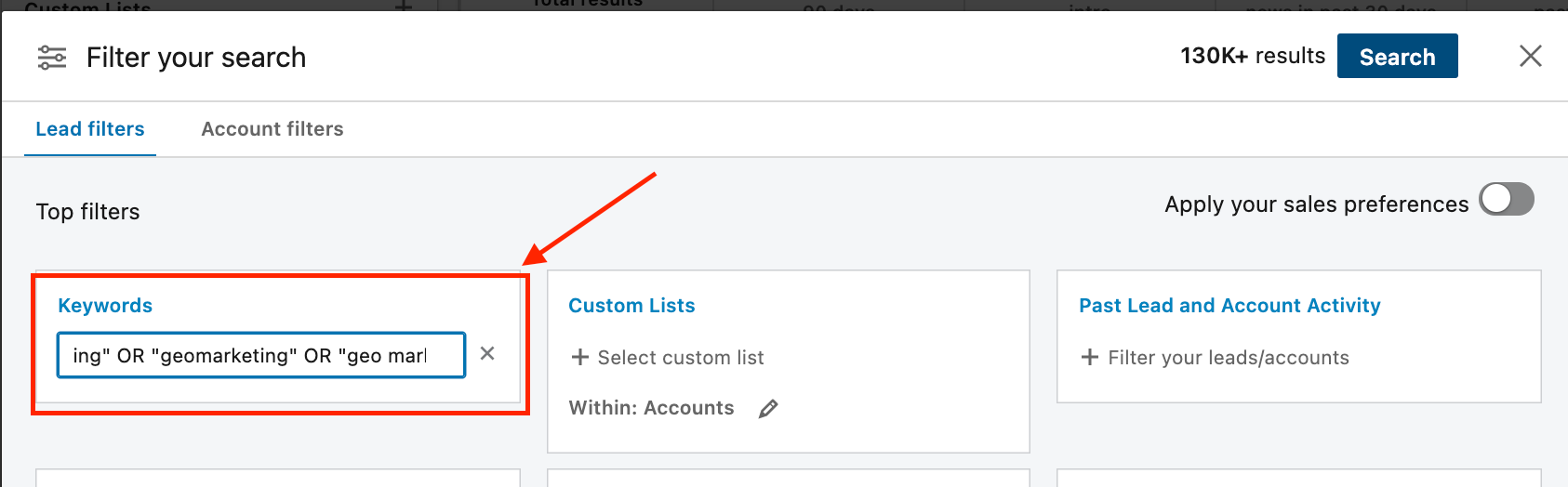Focus the Keywords text input box

261,355
